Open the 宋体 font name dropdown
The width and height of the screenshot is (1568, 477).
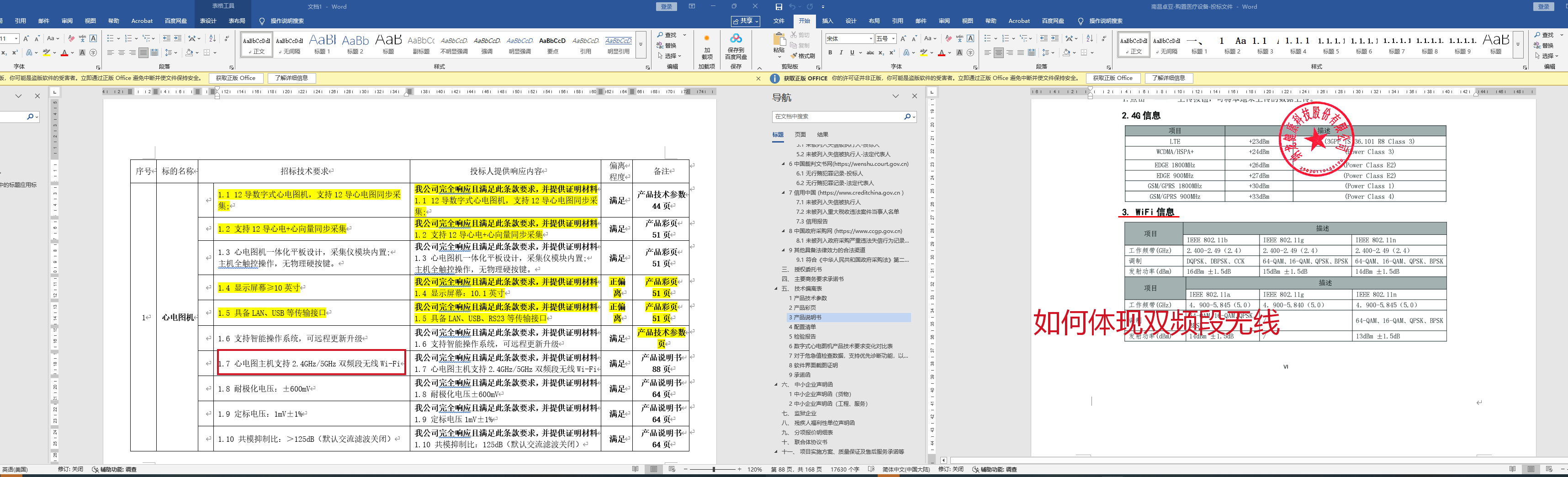[x=871, y=39]
